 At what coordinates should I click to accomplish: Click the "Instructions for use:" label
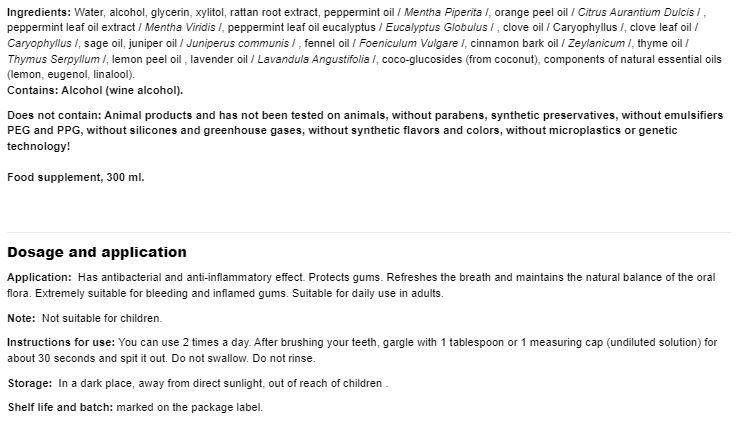pyautogui.click(x=56, y=342)
